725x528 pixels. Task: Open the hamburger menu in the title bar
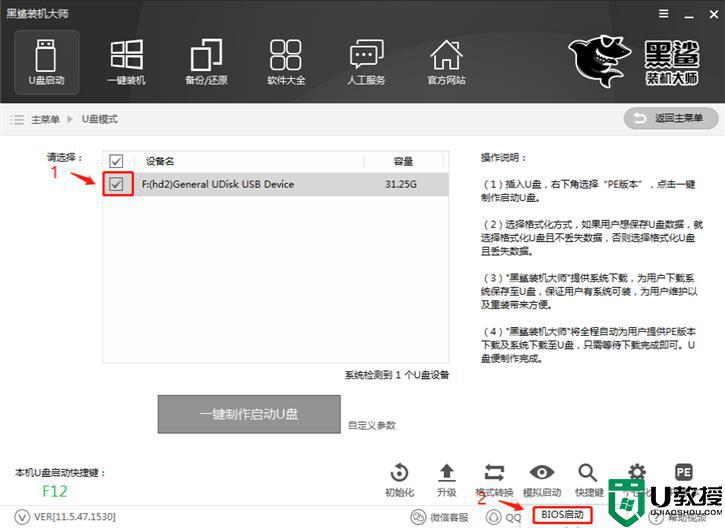664,14
